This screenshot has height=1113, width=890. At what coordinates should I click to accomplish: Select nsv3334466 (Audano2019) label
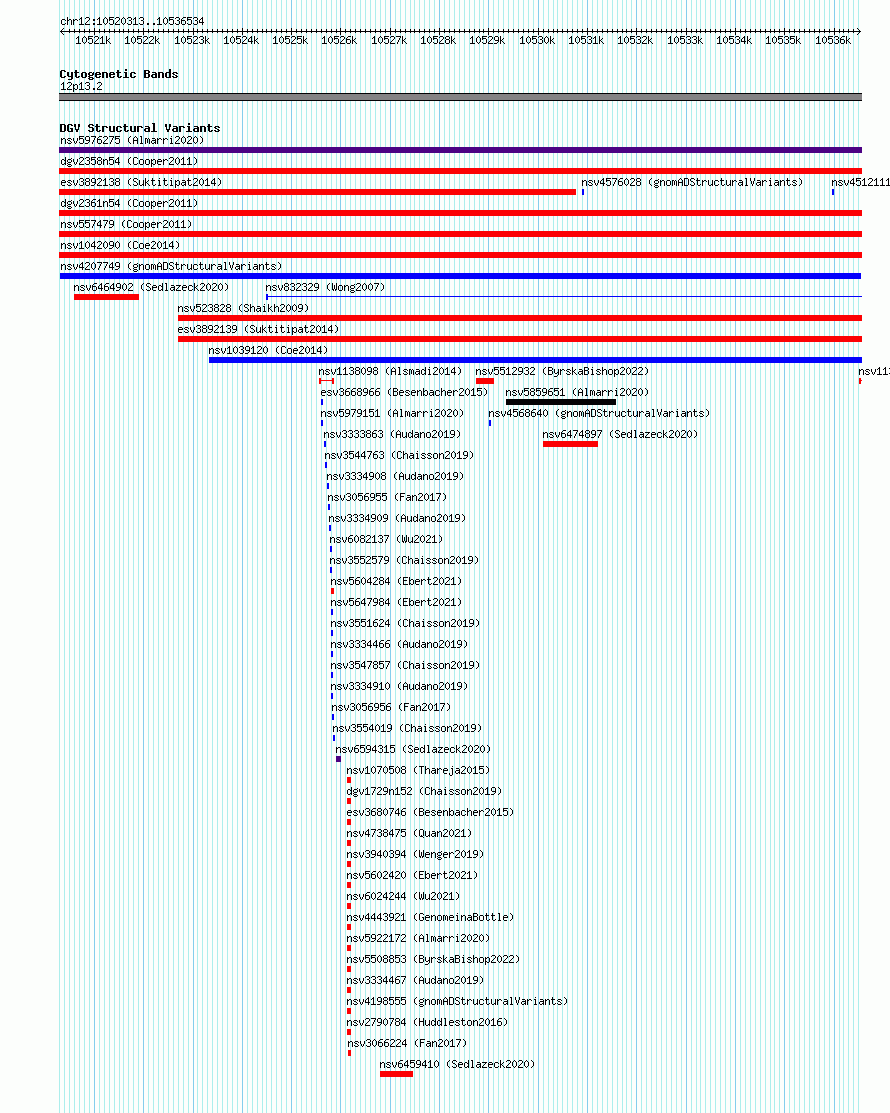click(400, 645)
